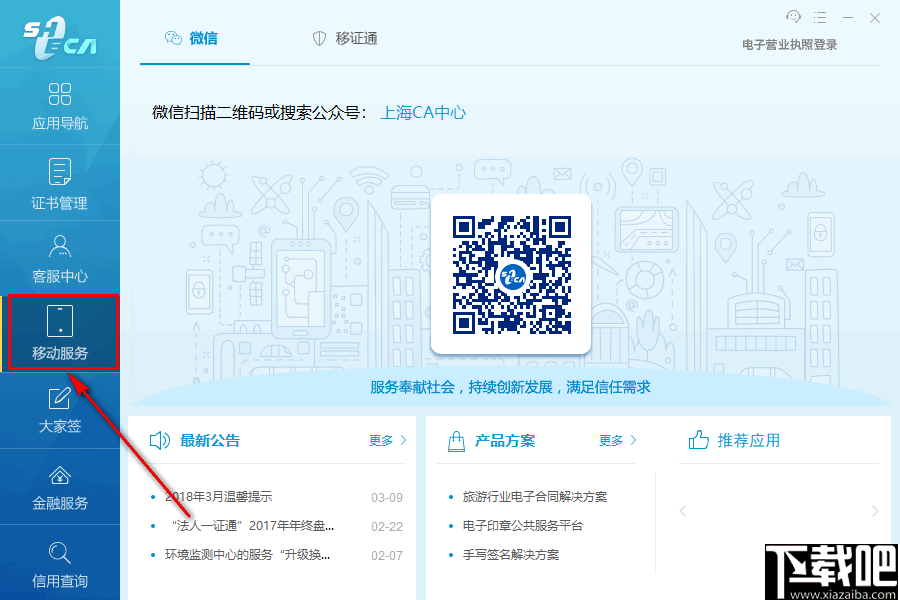Click 电子营业执照登录 link

[789, 45]
